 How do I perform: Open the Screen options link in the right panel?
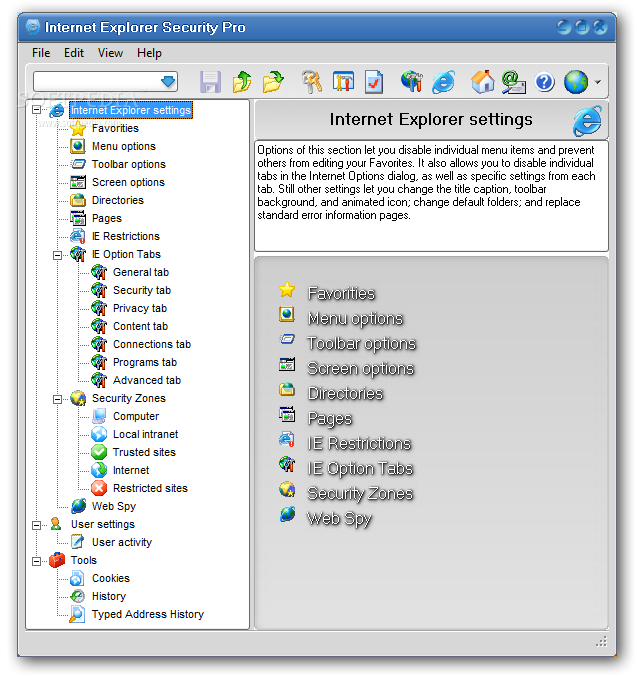click(x=361, y=369)
